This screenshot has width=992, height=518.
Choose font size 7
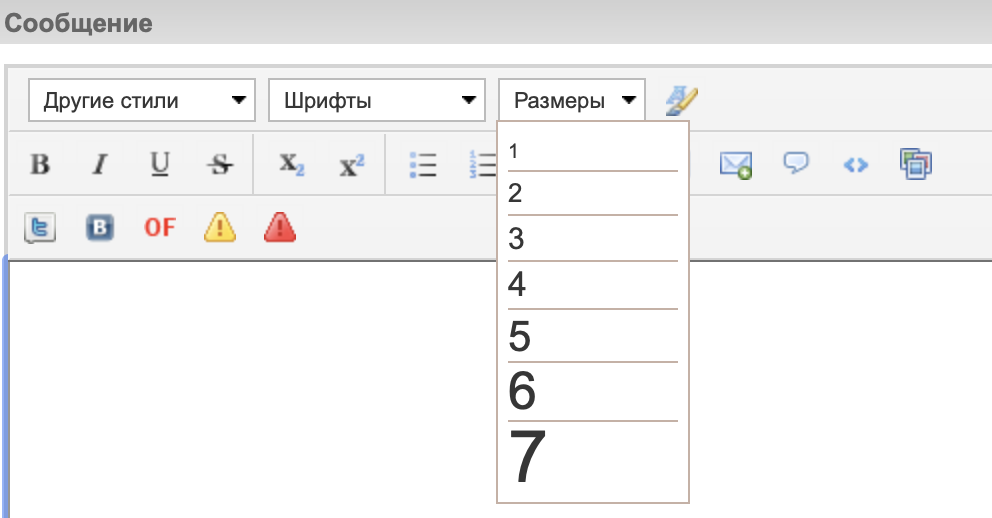593,457
